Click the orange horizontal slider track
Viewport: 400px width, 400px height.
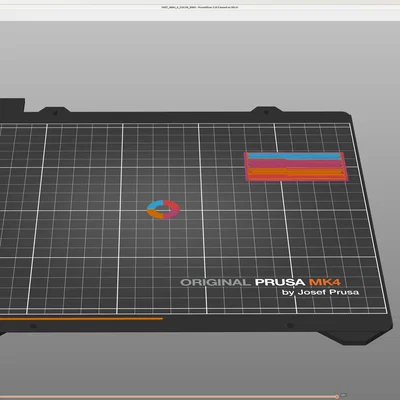pos(168,397)
